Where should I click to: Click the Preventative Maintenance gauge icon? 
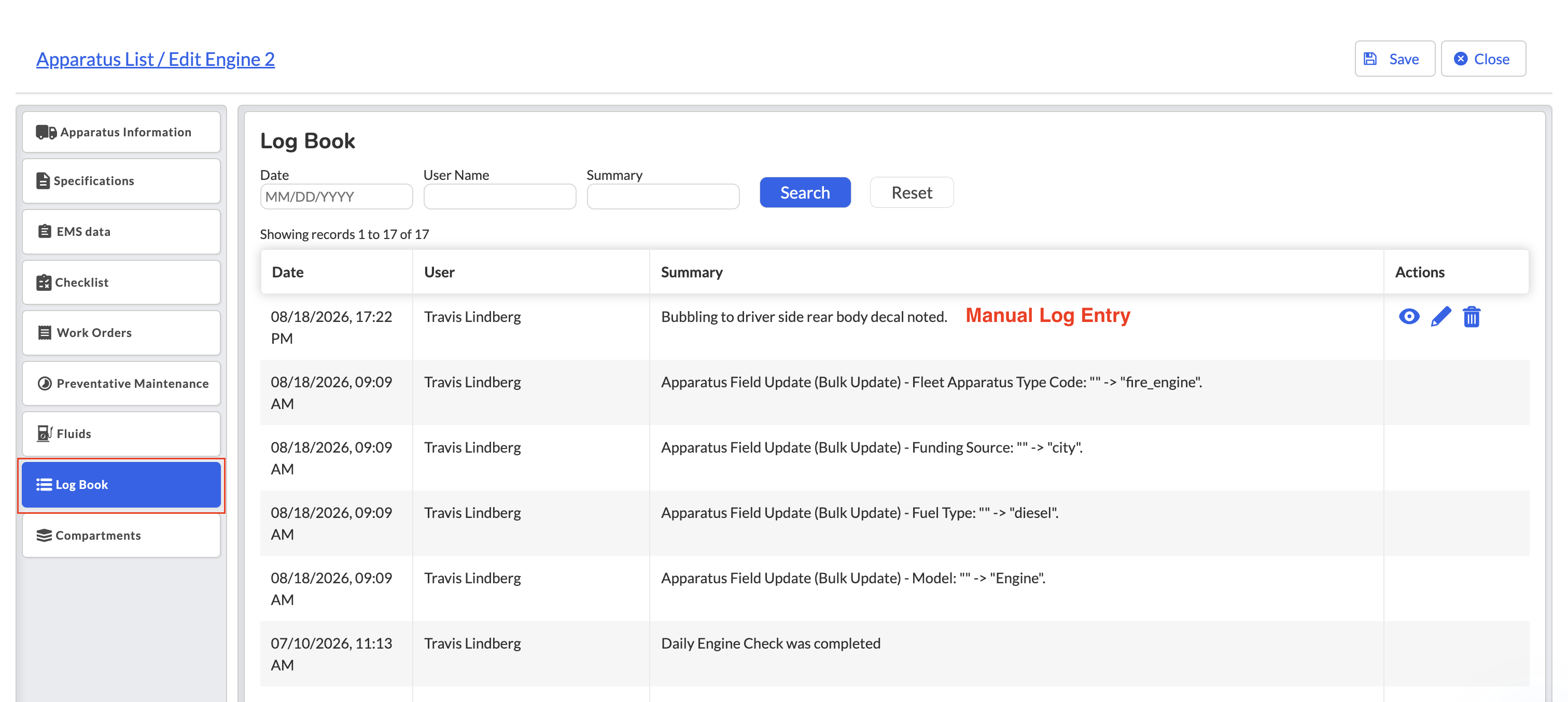[45, 384]
